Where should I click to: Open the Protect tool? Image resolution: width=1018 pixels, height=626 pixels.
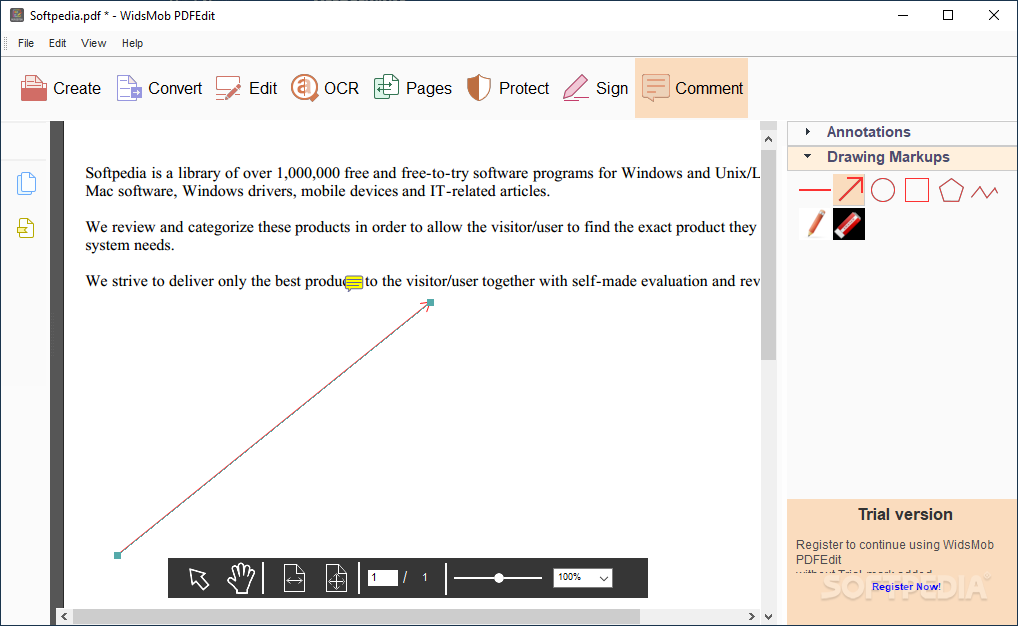[508, 88]
